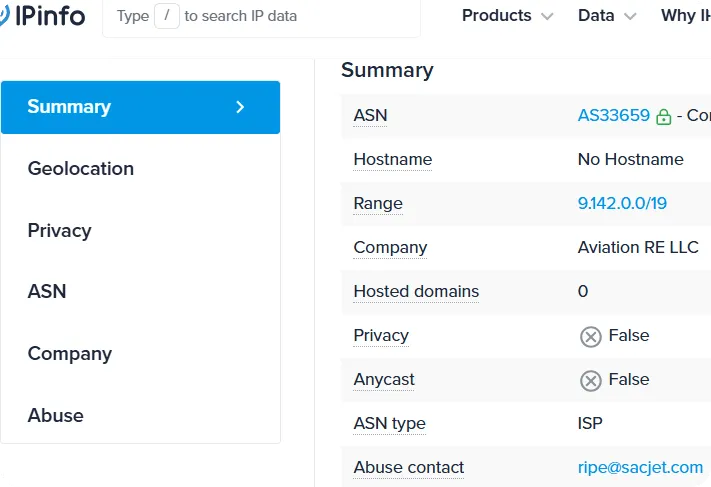Open the Products dropdown menu

point(507,16)
